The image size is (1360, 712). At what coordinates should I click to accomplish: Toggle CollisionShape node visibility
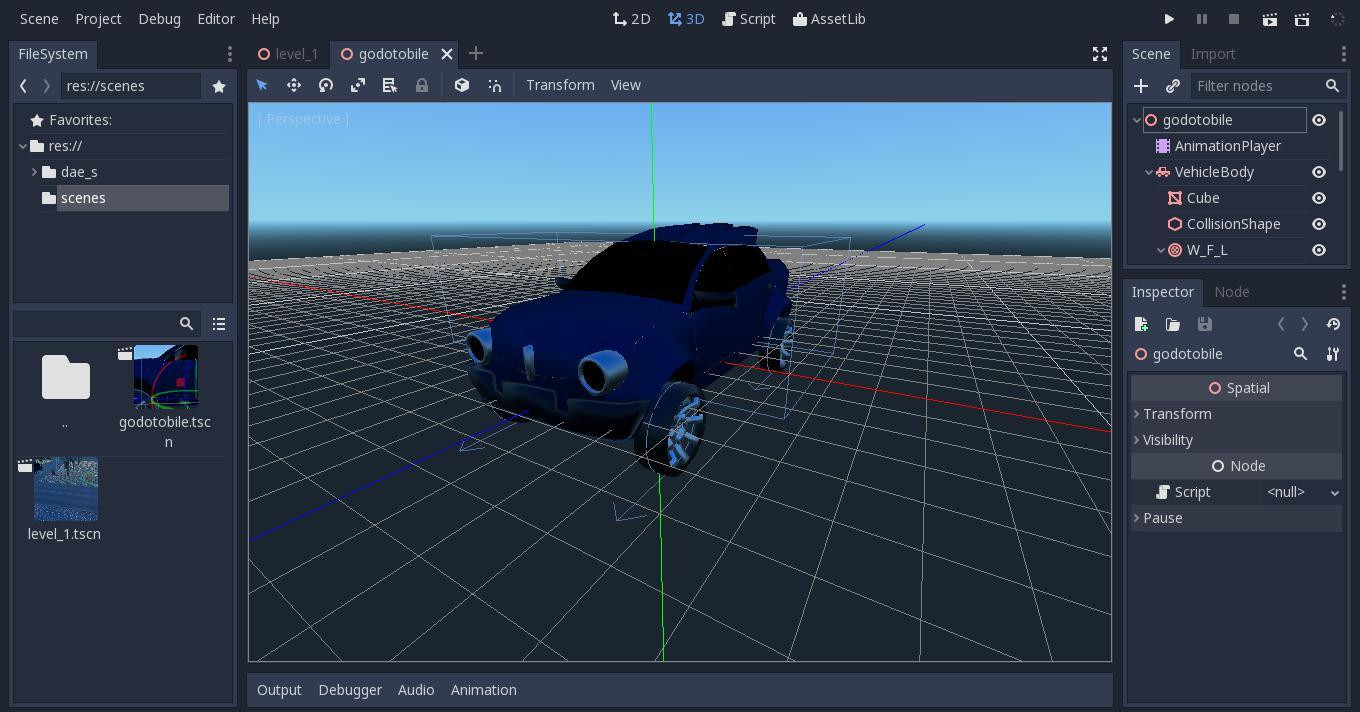point(1319,224)
